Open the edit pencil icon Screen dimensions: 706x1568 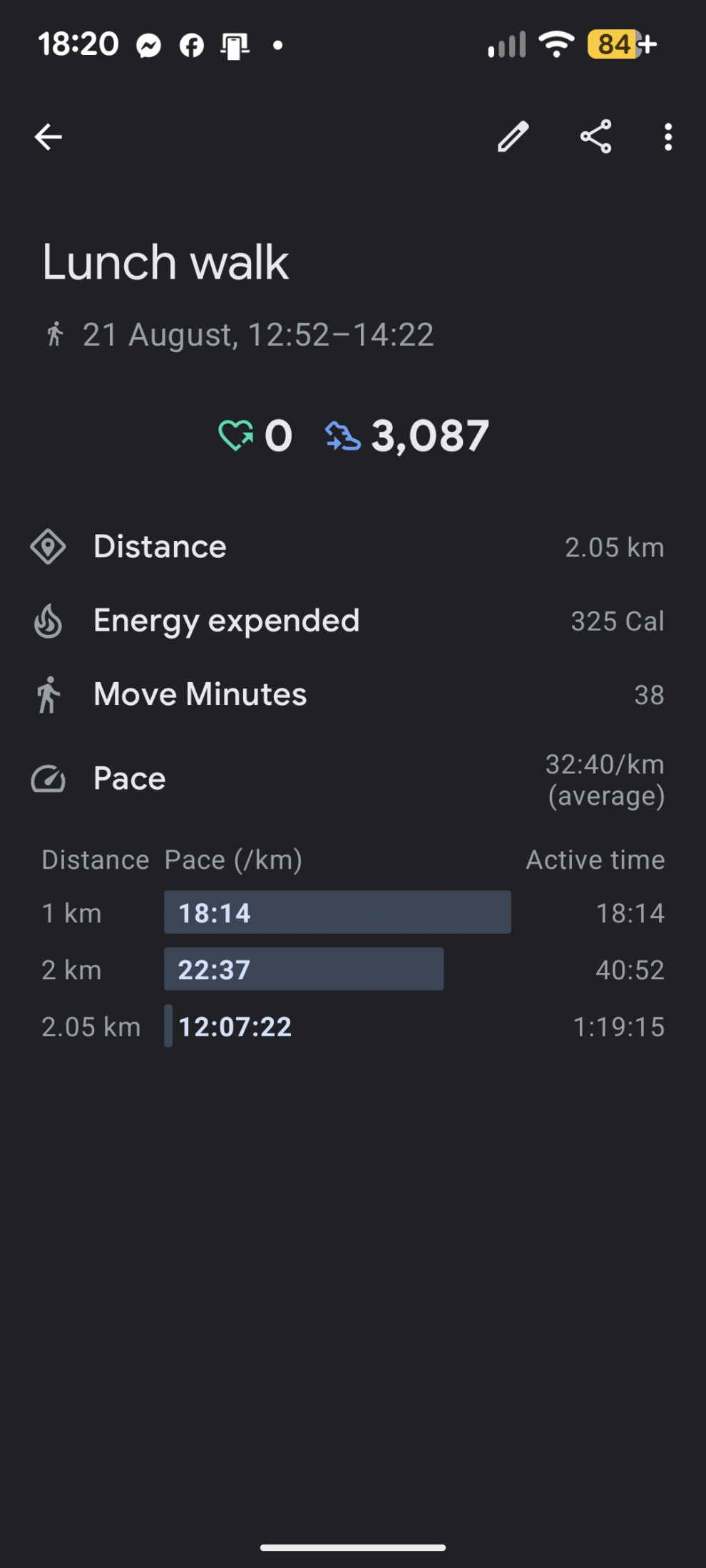pyautogui.click(x=513, y=137)
